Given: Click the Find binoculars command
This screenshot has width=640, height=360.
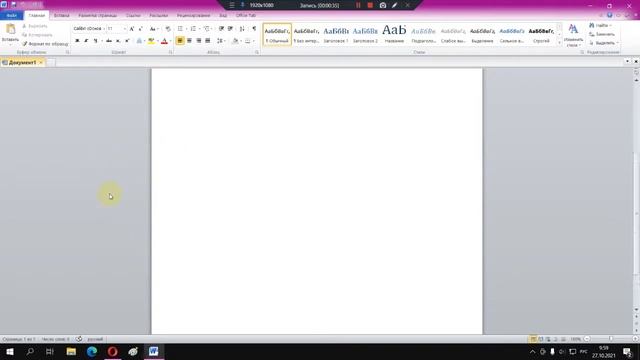Looking at the screenshot, I should (x=600, y=26).
